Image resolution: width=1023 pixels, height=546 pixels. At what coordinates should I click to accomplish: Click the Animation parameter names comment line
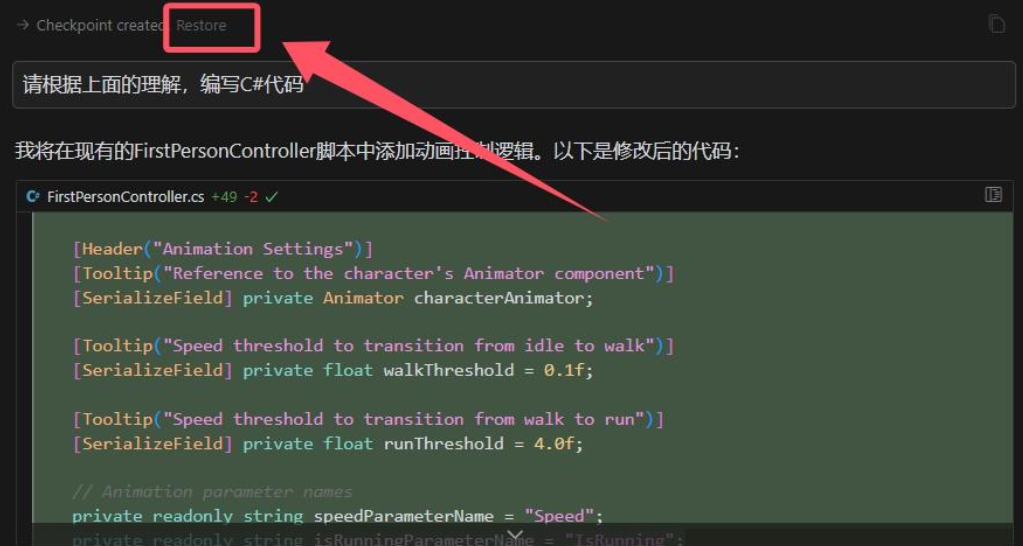click(212, 492)
